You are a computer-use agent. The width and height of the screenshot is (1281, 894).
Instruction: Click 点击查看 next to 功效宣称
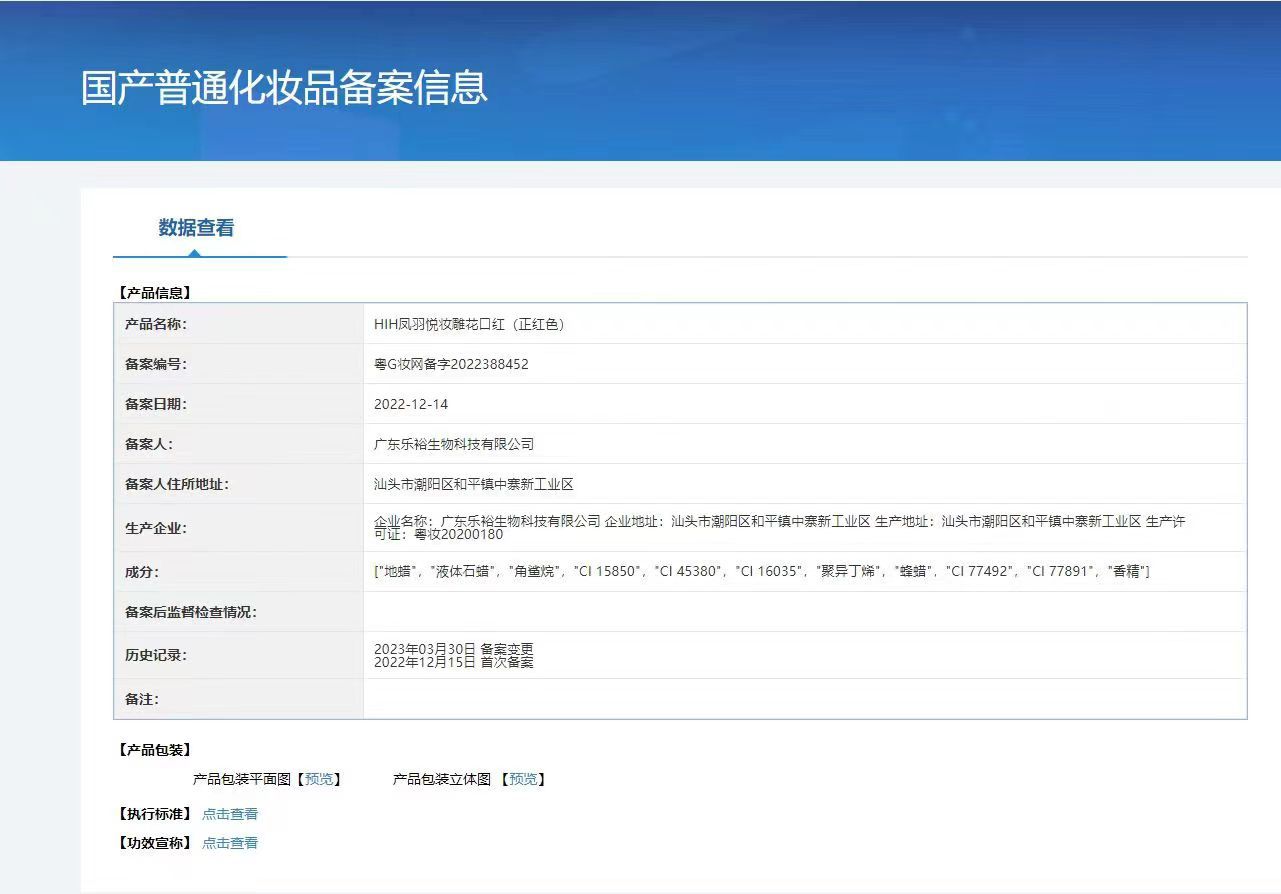pos(230,843)
